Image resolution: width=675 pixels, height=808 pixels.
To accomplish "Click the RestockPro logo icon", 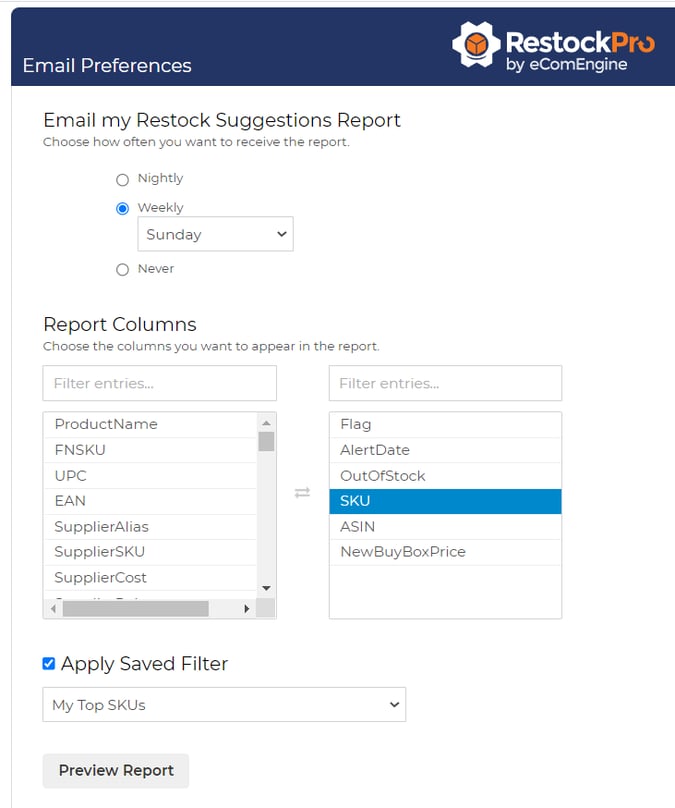I will (x=476, y=44).
